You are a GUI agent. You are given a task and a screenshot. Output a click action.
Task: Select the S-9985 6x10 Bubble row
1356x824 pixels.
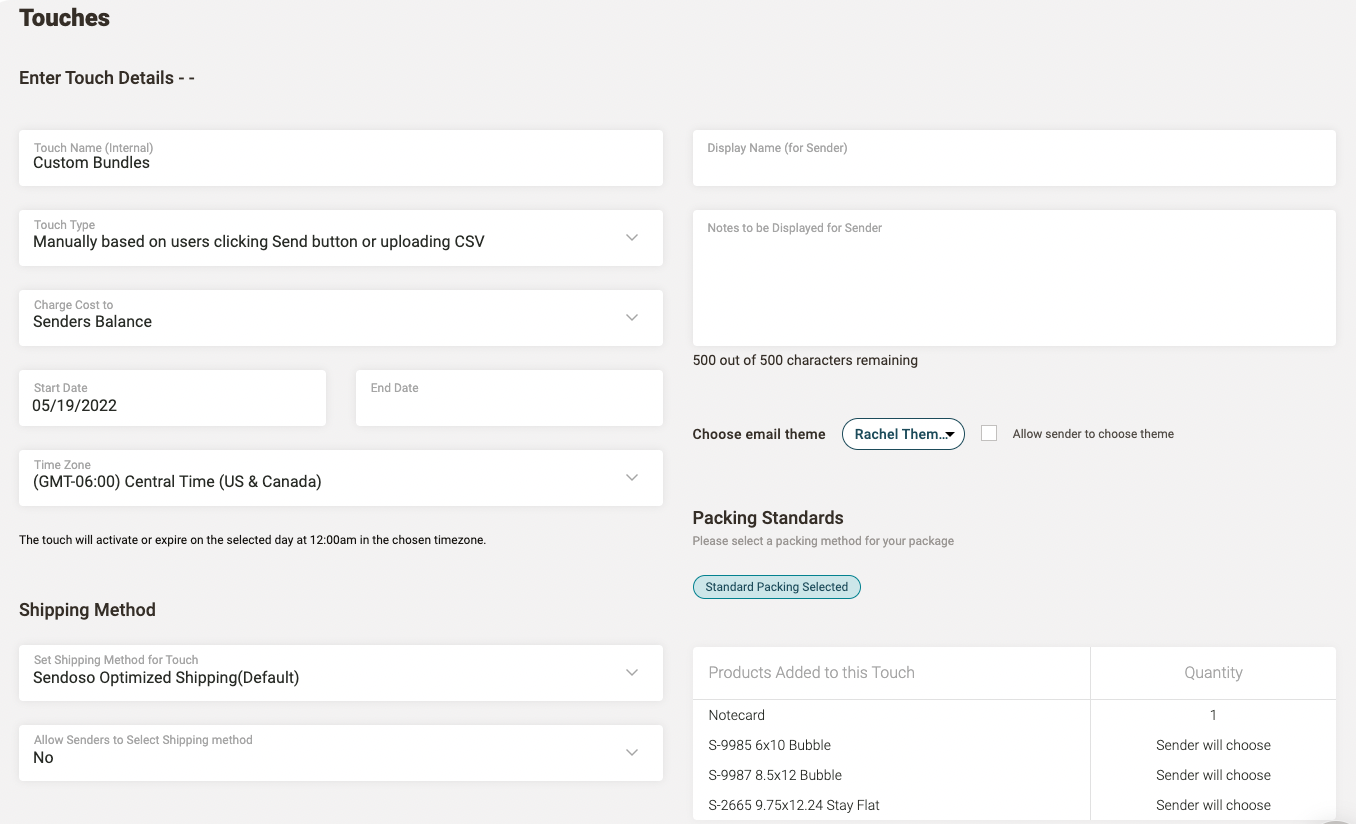tap(769, 745)
